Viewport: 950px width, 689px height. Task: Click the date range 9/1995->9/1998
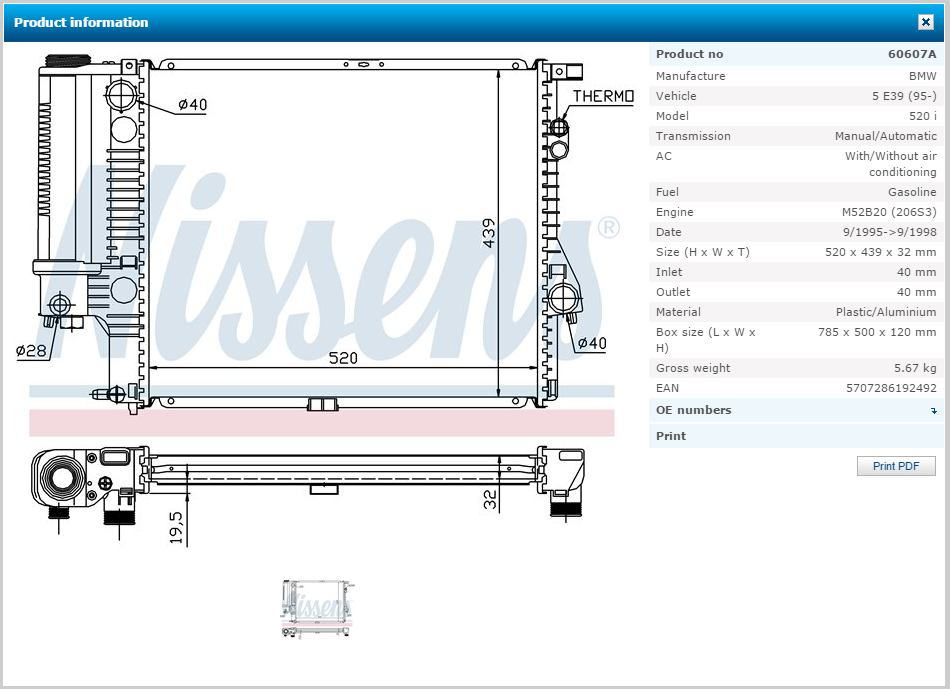(x=889, y=232)
